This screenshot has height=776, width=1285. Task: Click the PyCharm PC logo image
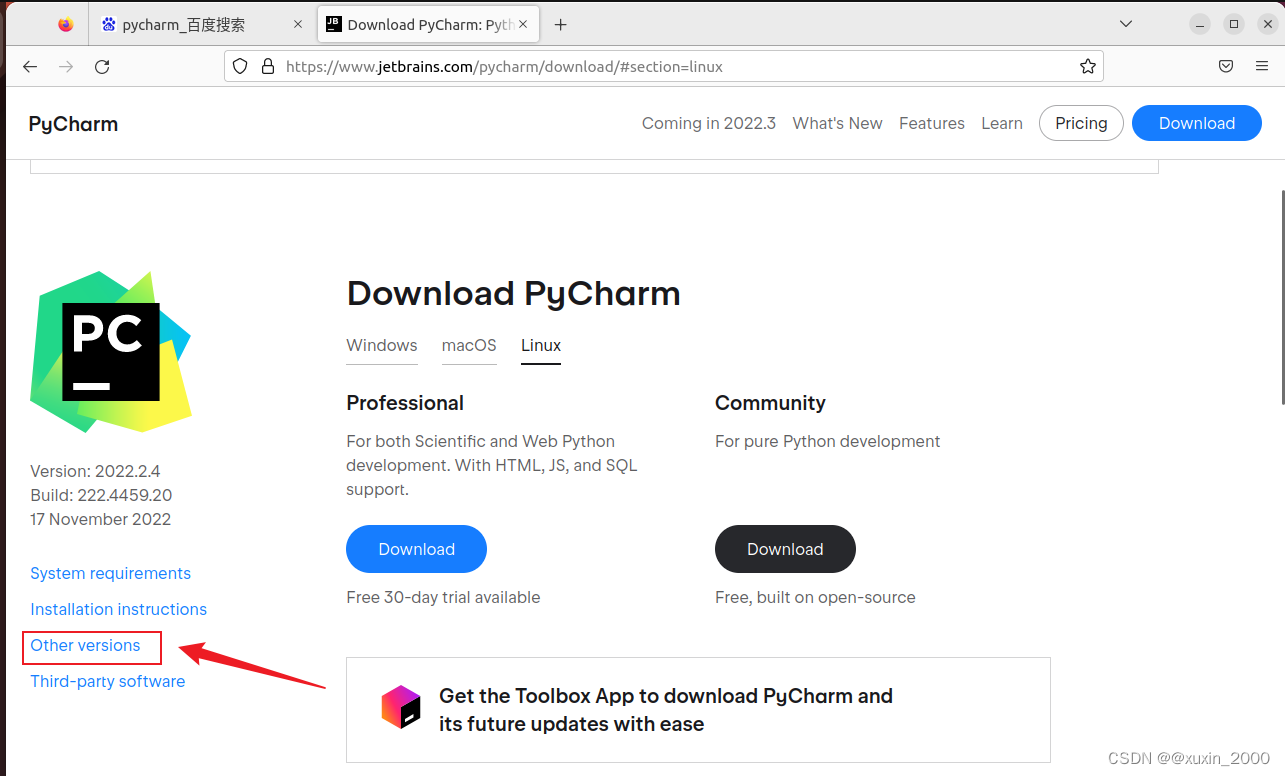[111, 351]
